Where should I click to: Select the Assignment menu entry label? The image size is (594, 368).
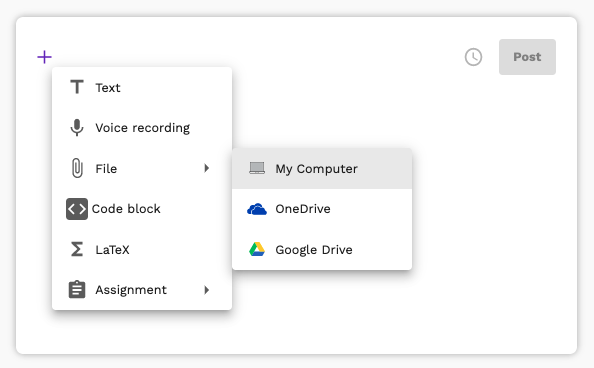131,290
